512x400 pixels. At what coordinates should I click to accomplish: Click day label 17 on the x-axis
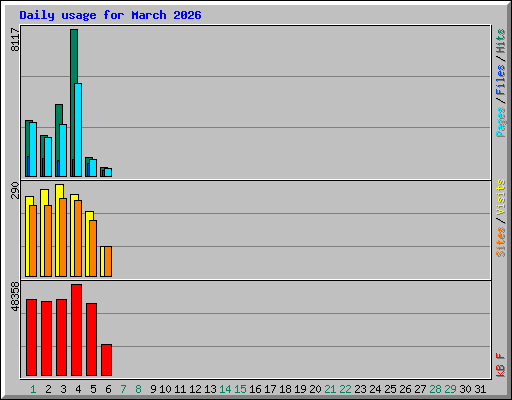pyautogui.click(x=270, y=389)
